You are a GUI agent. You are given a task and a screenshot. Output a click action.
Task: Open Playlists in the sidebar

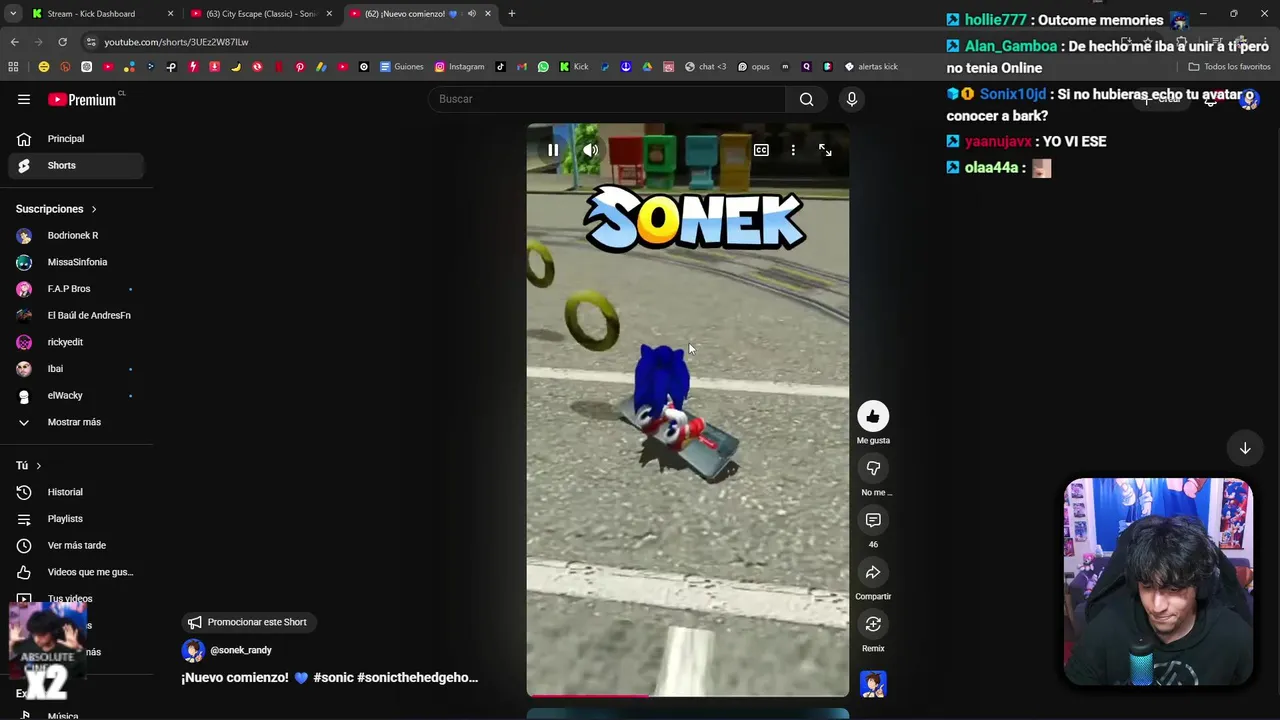(76, 519)
